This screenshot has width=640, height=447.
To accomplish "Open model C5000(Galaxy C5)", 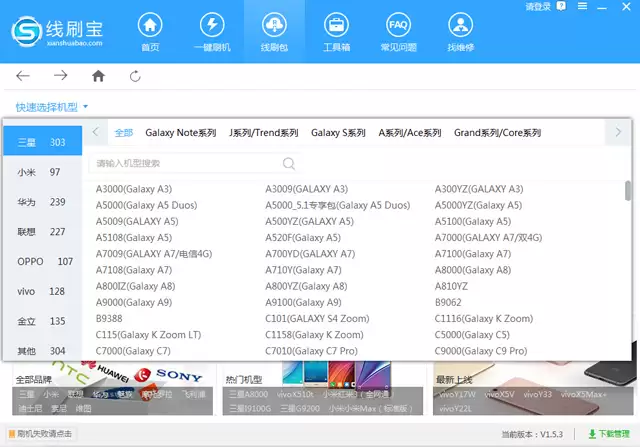I will pos(472,335).
